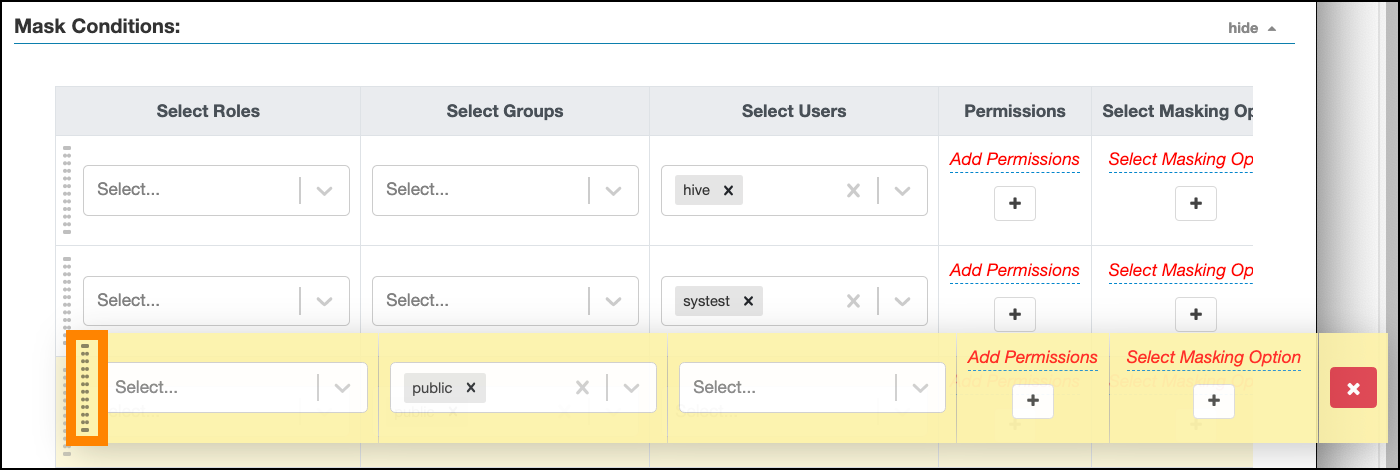Click plus under masking option in hive row

pyautogui.click(x=1195, y=203)
